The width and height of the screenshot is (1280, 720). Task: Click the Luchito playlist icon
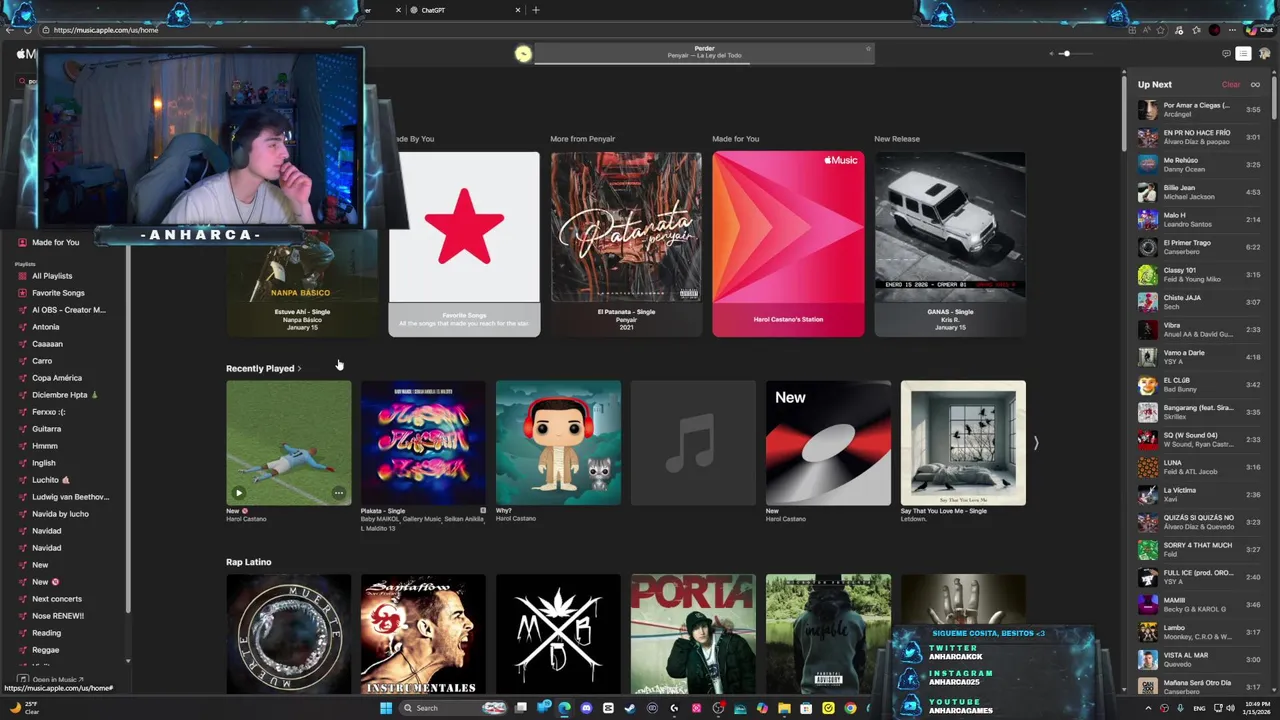coord(22,480)
